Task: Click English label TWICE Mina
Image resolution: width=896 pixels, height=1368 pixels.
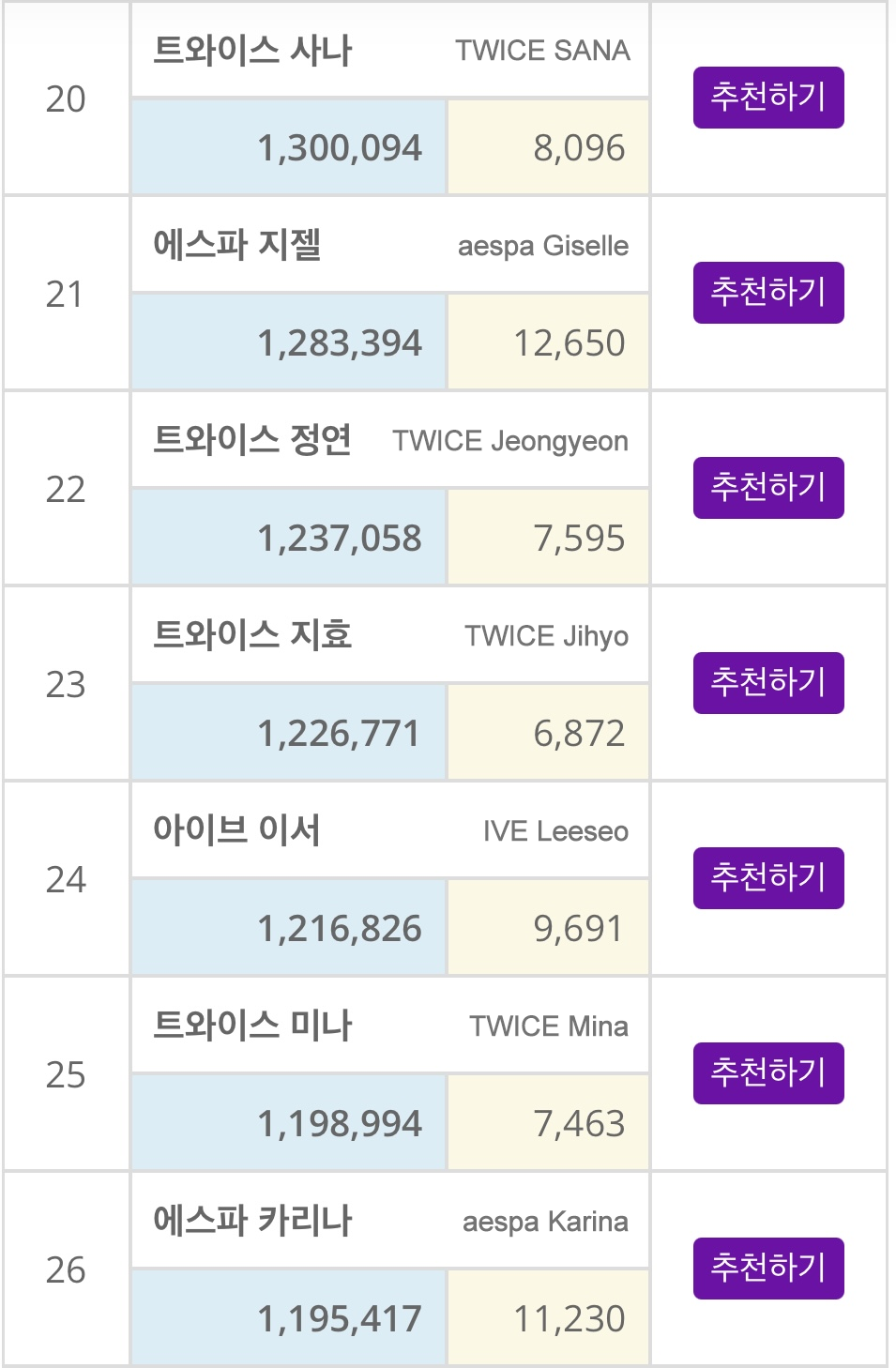Action: click(549, 1026)
